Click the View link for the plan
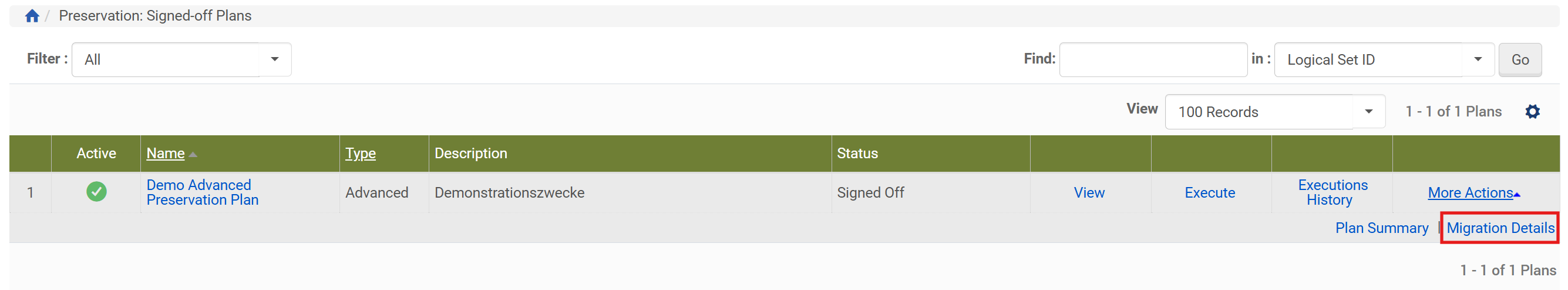This screenshot has height=290, width=1568. coord(1089,192)
